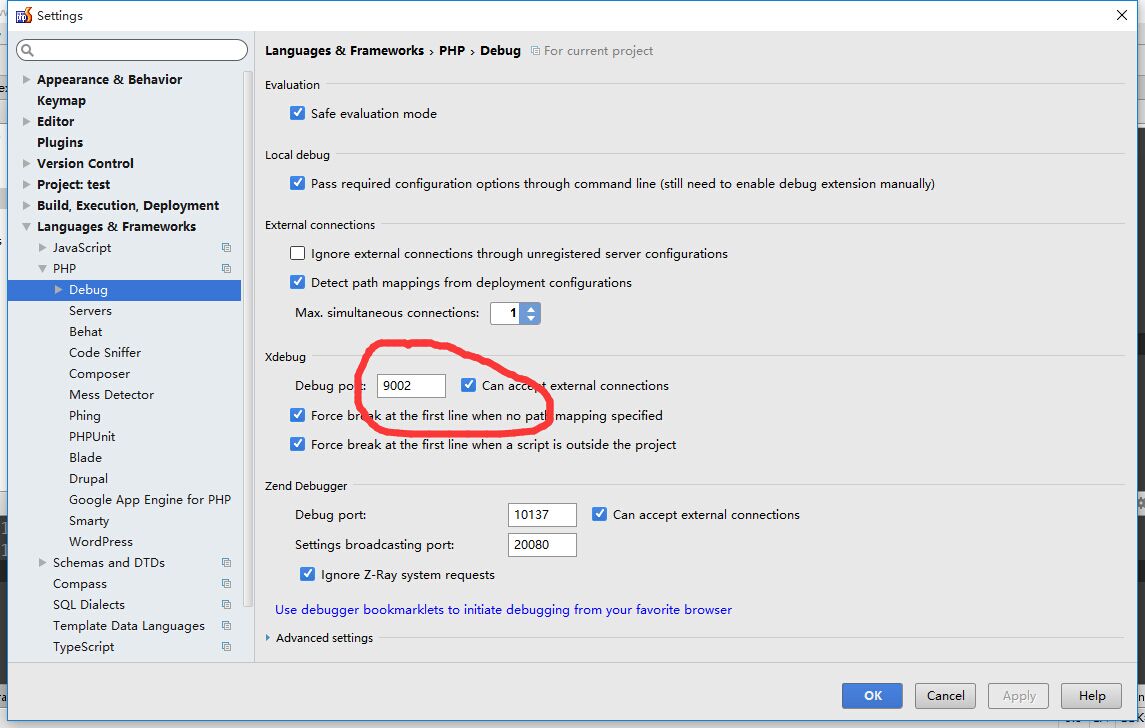Screen dimensions: 1145x728
Task: Click the OK button
Action: (872, 696)
